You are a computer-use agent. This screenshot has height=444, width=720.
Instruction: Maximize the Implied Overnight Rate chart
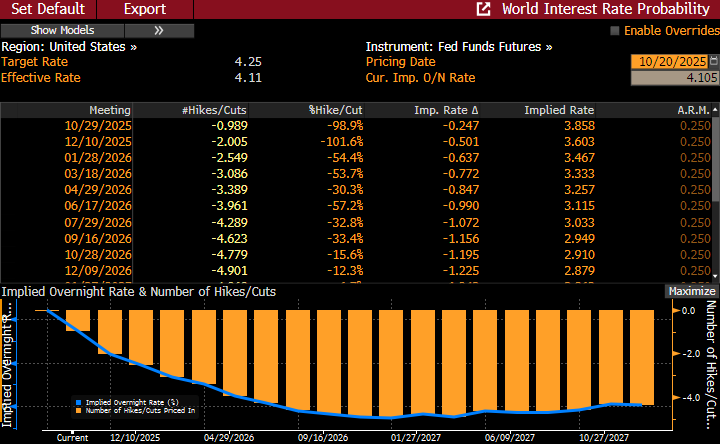click(x=691, y=292)
